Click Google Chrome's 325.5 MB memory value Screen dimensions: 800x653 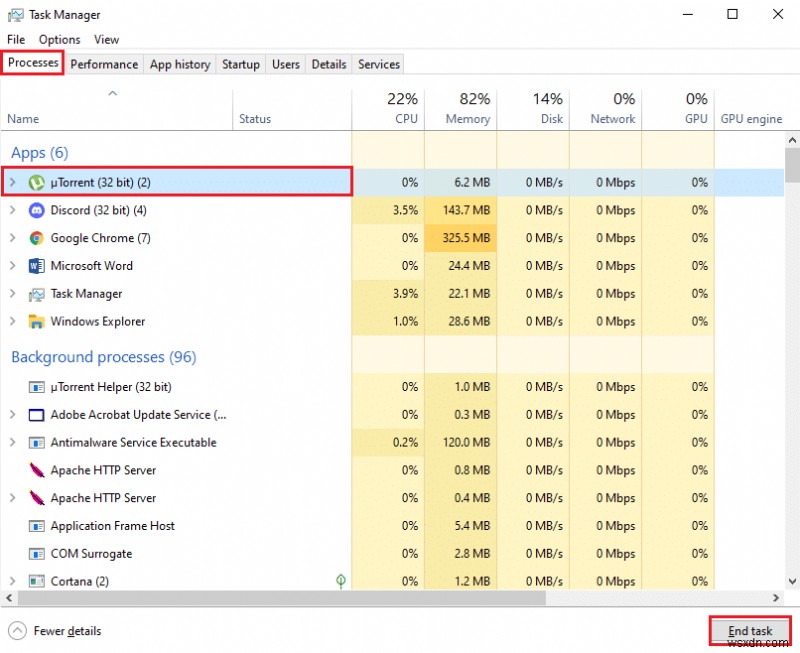[x=466, y=238]
